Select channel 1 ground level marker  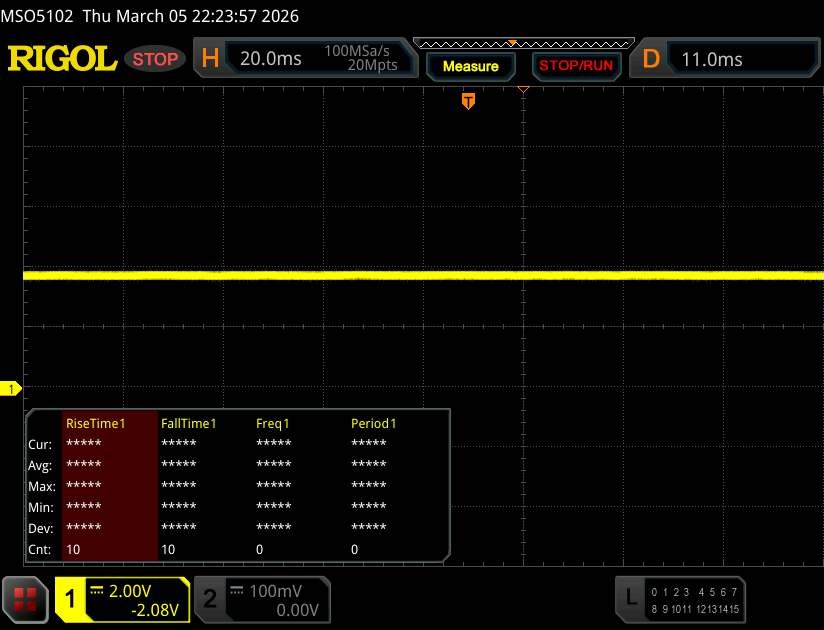tap(12, 388)
